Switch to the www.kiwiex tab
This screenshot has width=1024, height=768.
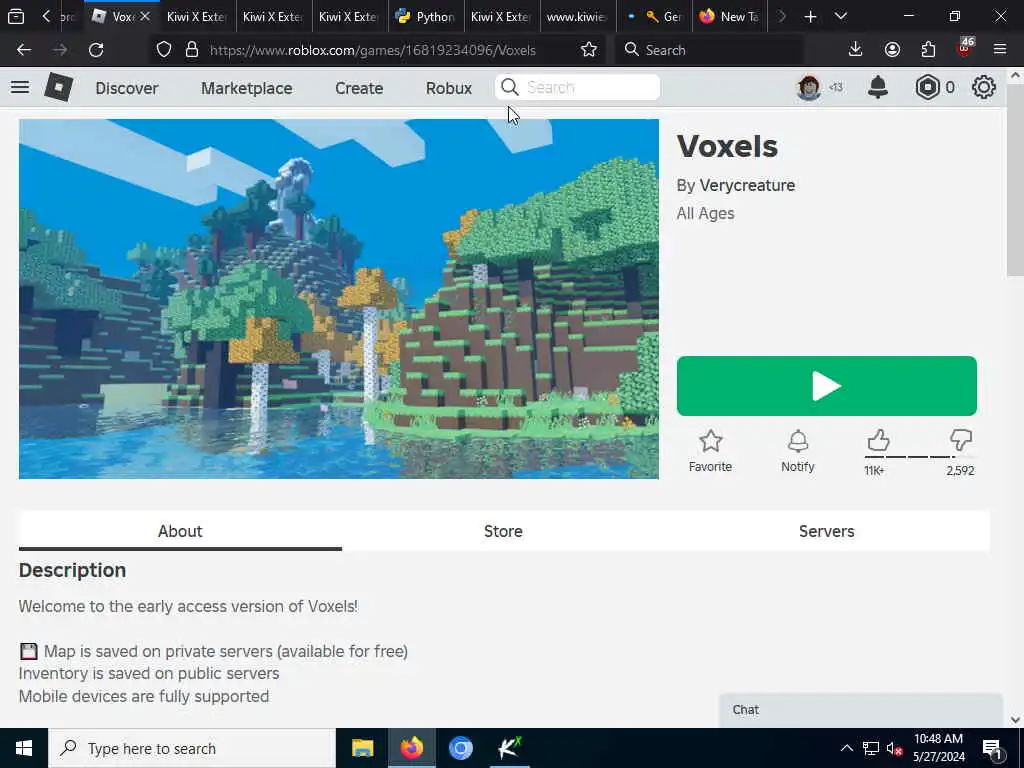point(577,16)
